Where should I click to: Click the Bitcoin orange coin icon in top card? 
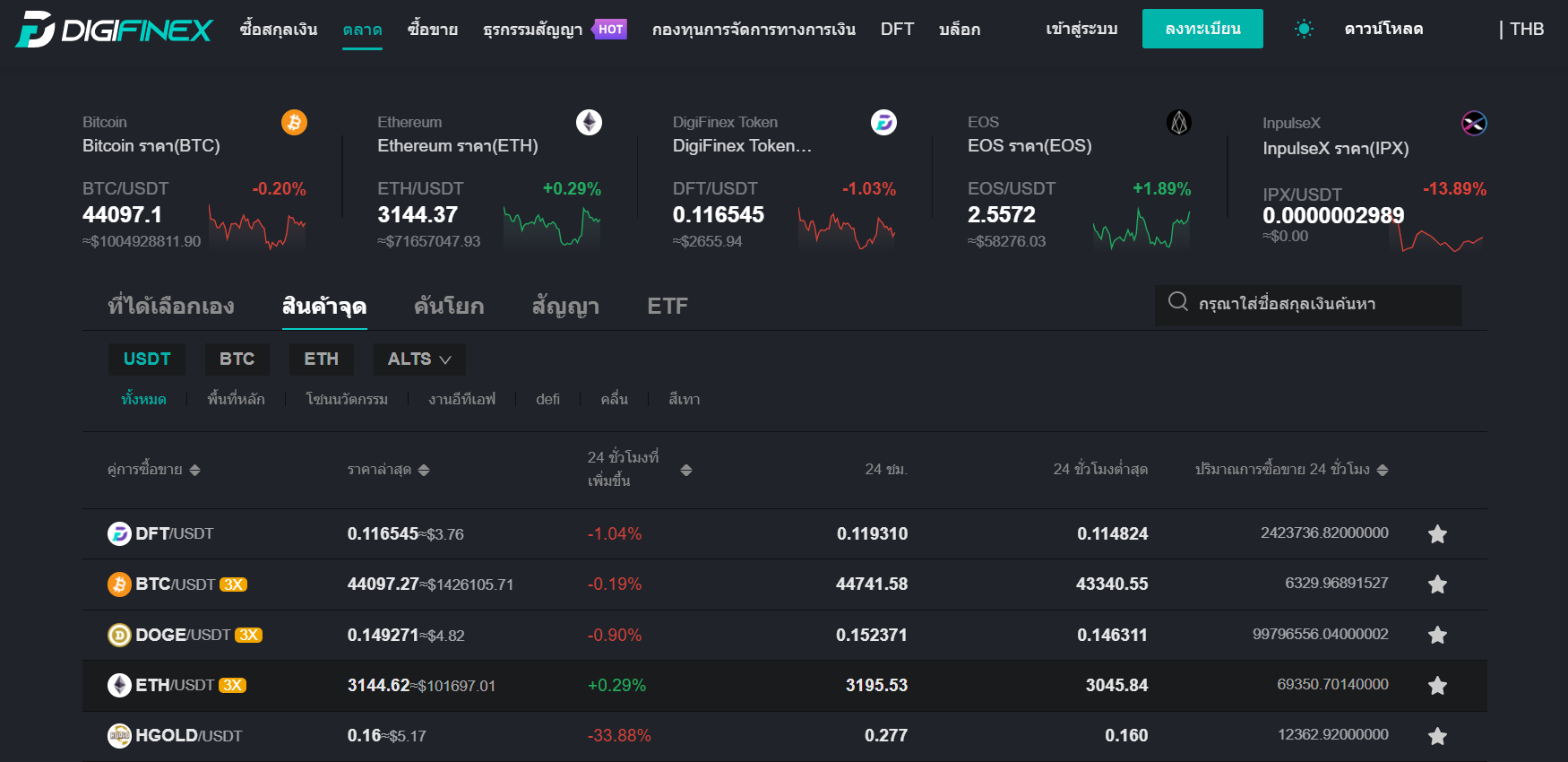click(x=294, y=122)
